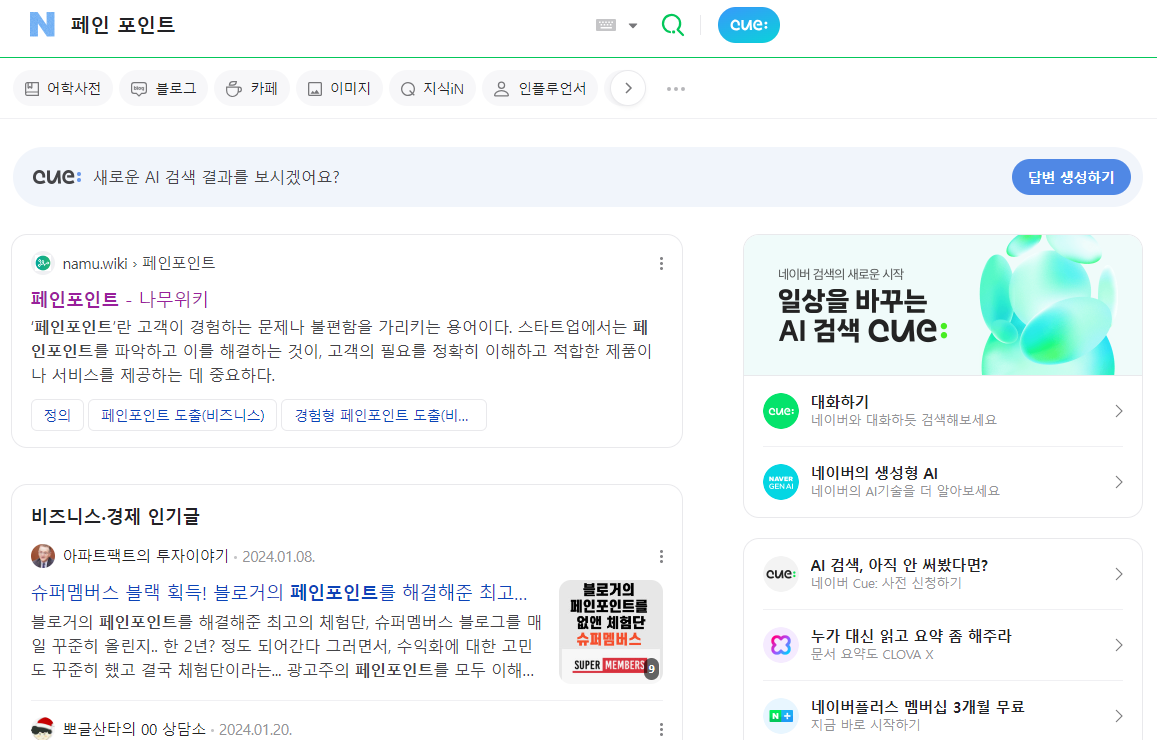Expand AI 검색 row chevron

coord(1119,574)
